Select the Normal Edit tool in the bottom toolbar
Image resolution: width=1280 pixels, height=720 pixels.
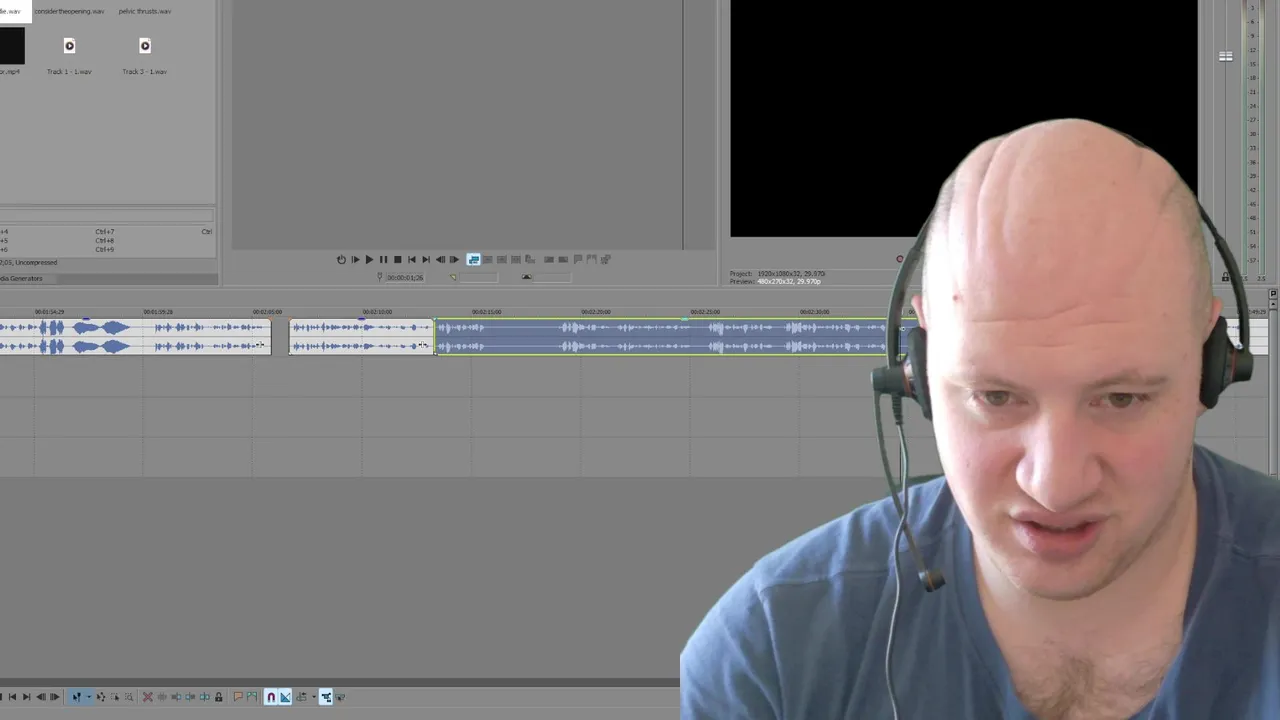coord(76,697)
